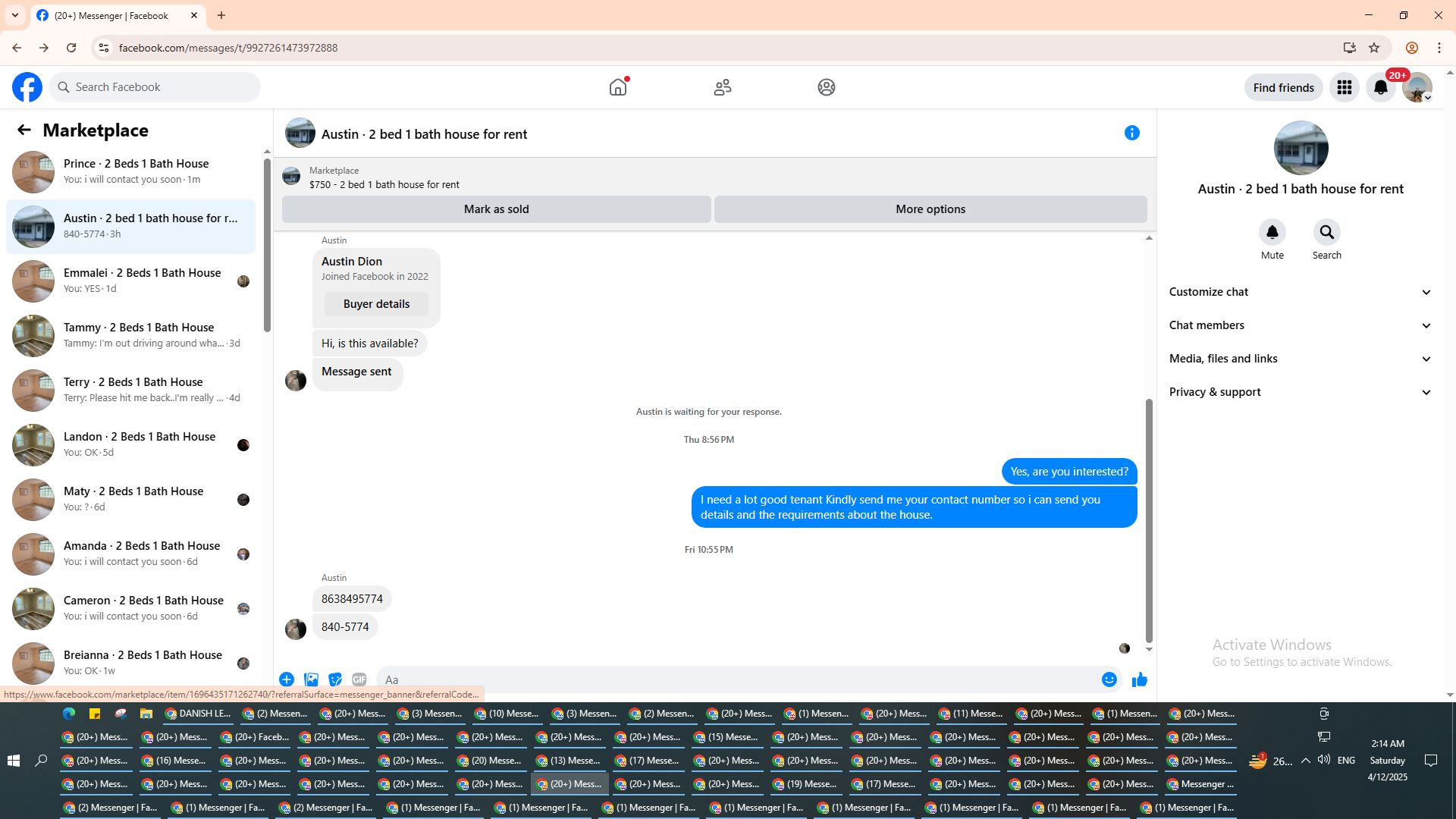Select the message 8638495774
Viewport: 1456px width, 819px height.
[x=352, y=599]
